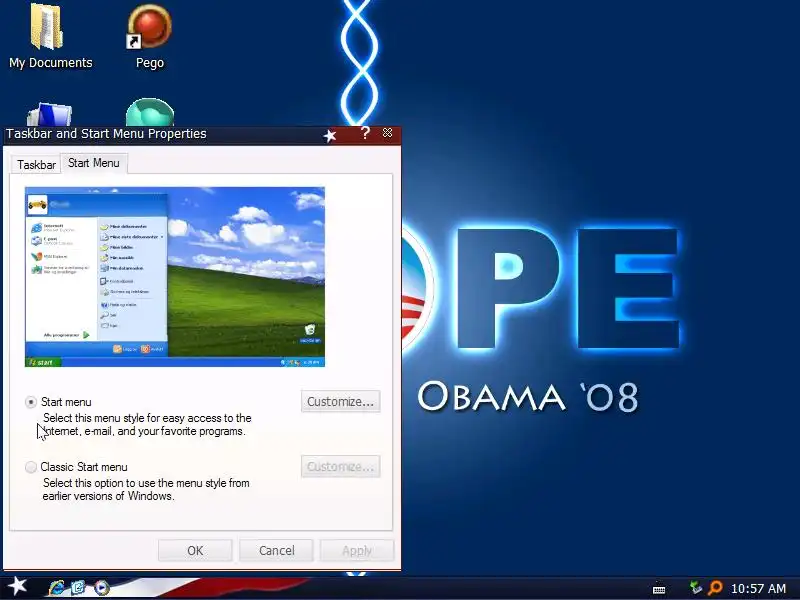This screenshot has height=600, width=800.
Task: Click the Cancel button
Action: pos(276,551)
